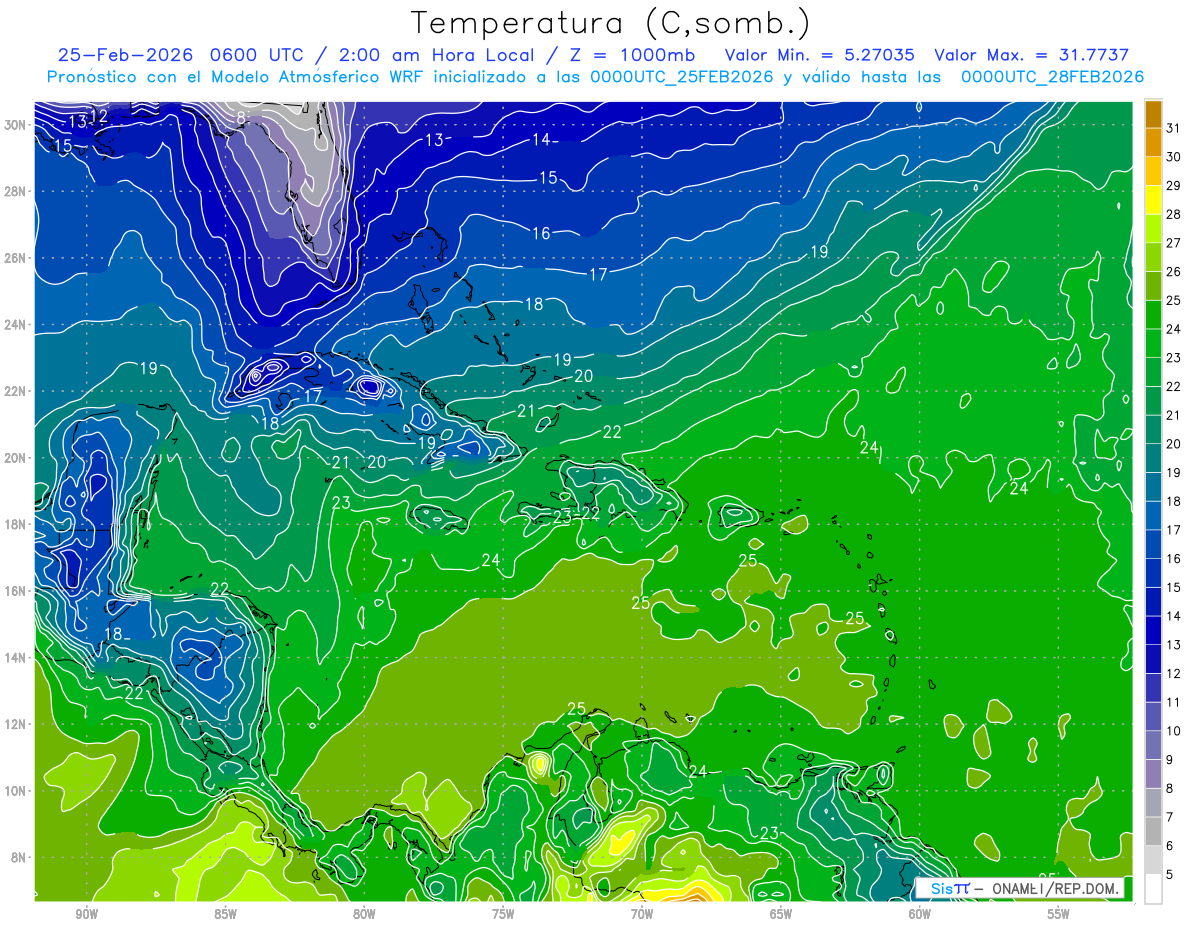Screen dimensions: 1200x927
Task: Select the legend scale number 10
Action: (x=1174, y=731)
